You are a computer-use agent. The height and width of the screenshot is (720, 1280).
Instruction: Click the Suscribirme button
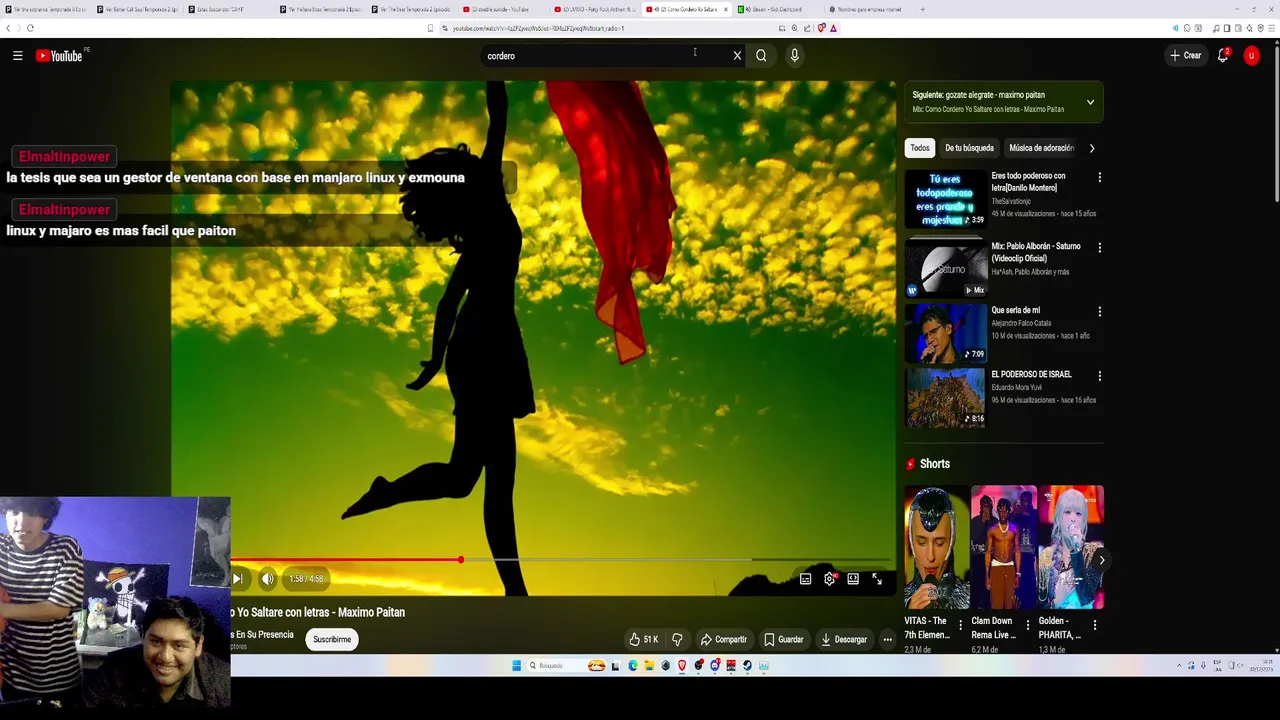pyautogui.click(x=332, y=639)
